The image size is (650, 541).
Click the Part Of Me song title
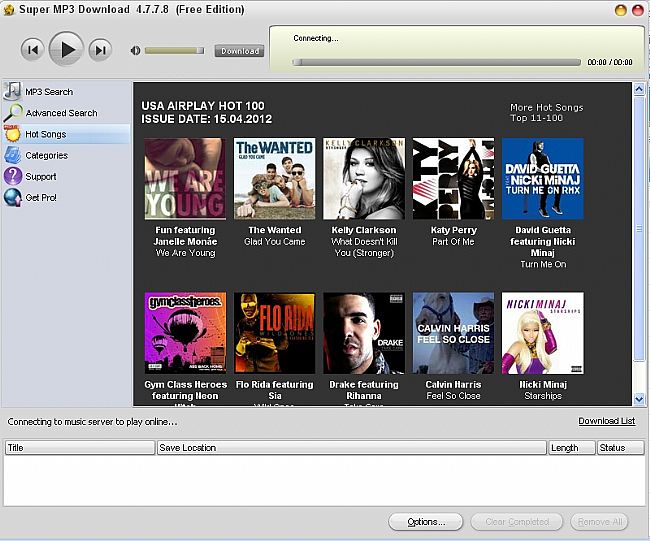[453, 242]
